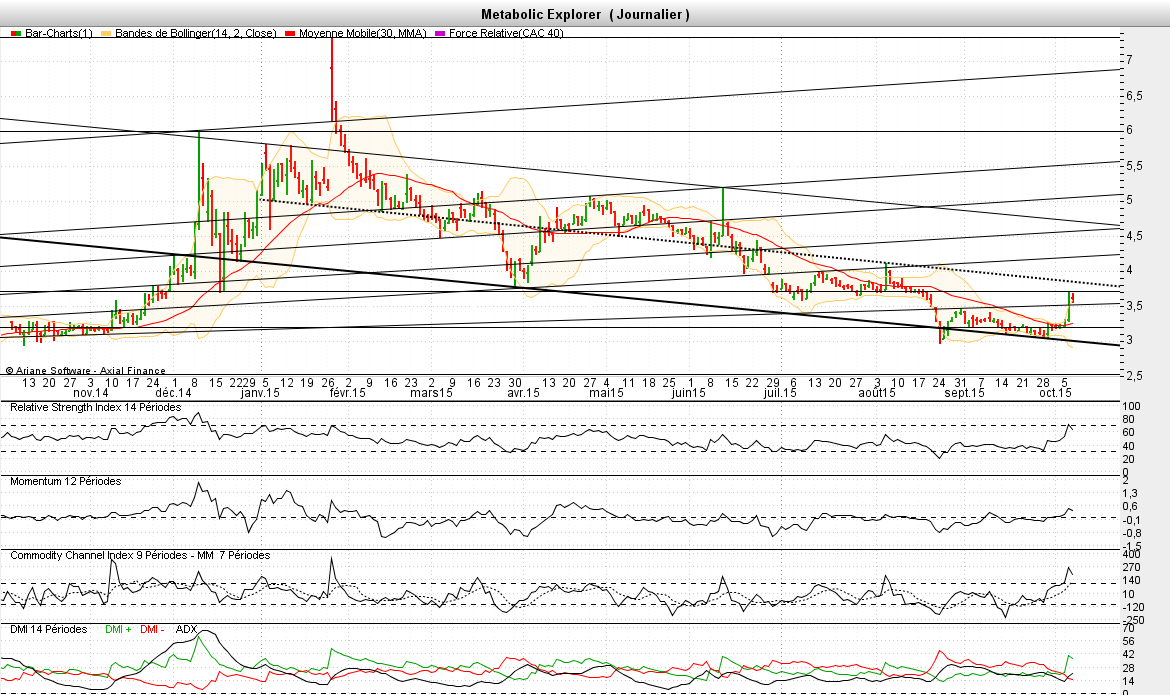The height and width of the screenshot is (695, 1170).
Task: Click the '-120' value on CCI scale
Action: point(1133,607)
